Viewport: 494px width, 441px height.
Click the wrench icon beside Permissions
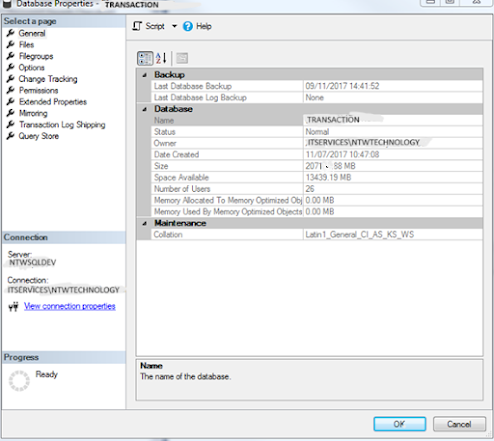(x=11, y=90)
